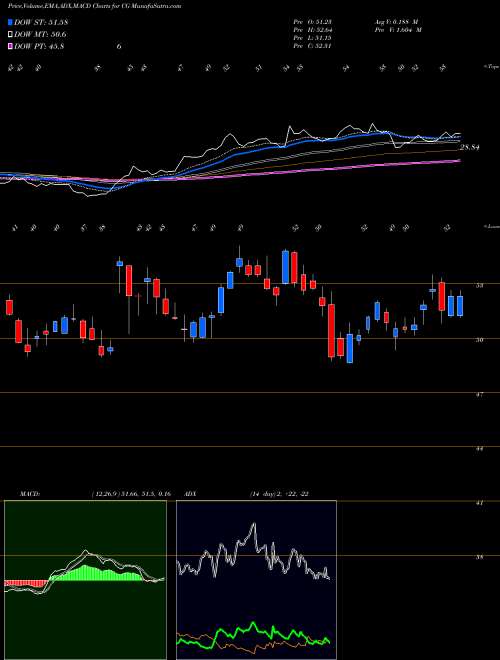This screenshot has width=500, height=660.
Task: Click the 47 price axis label
Action: (x=479, y=395)
